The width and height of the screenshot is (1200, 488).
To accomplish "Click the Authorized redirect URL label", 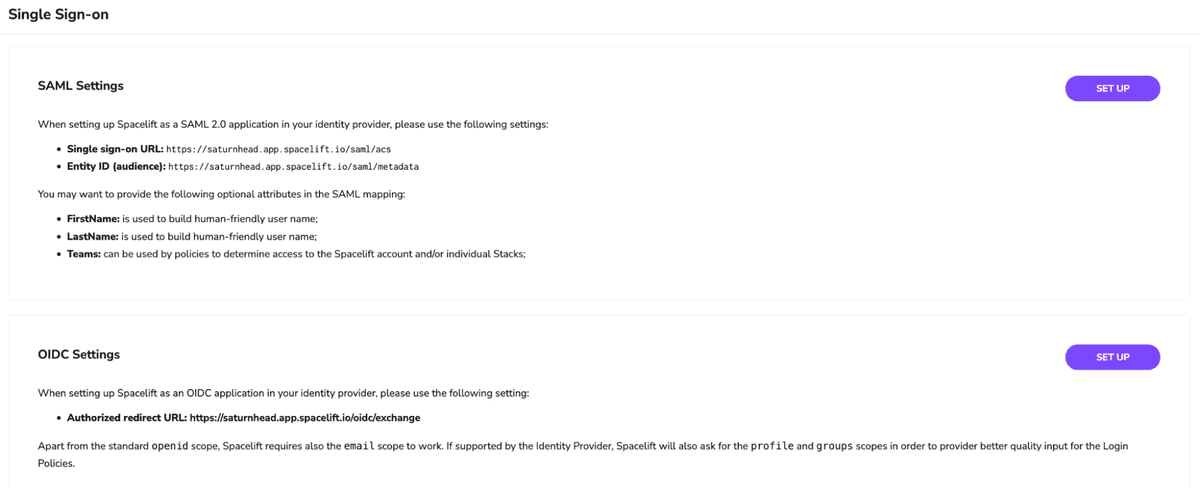I will pos(127,418).
